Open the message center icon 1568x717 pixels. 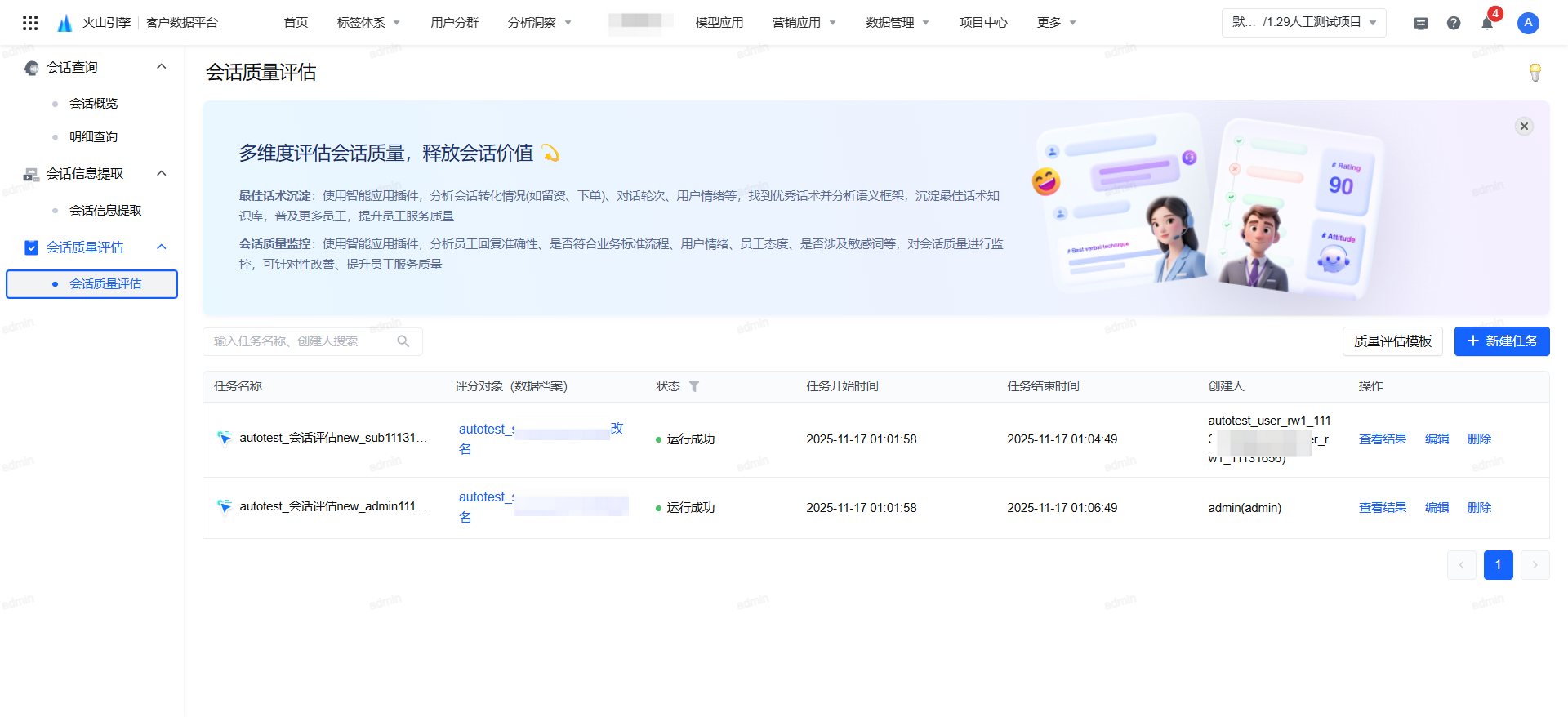(x=1421, y=23)
